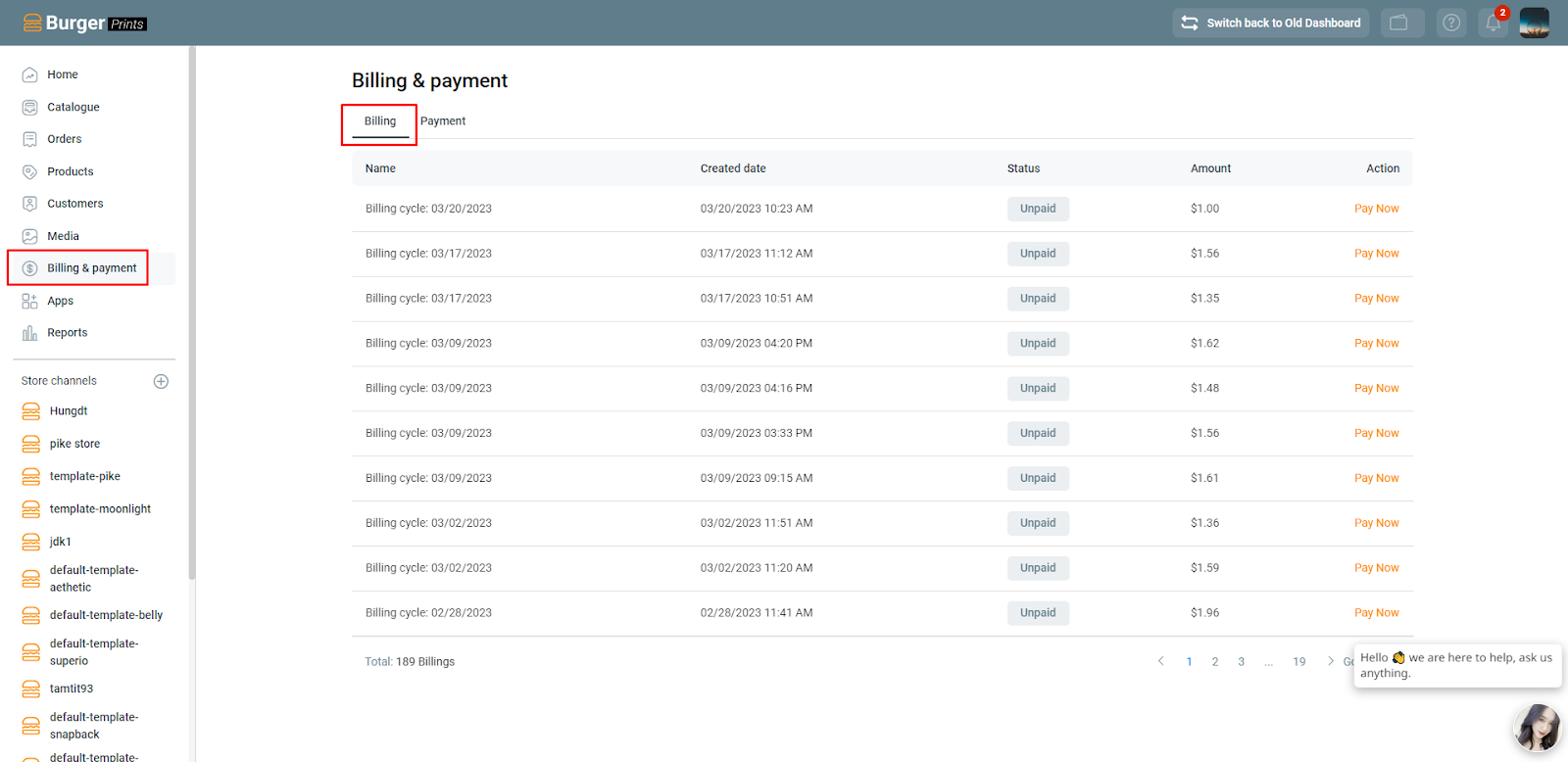
Task: Pay Now for the $1.36 billing
Action: [1377, 523]
